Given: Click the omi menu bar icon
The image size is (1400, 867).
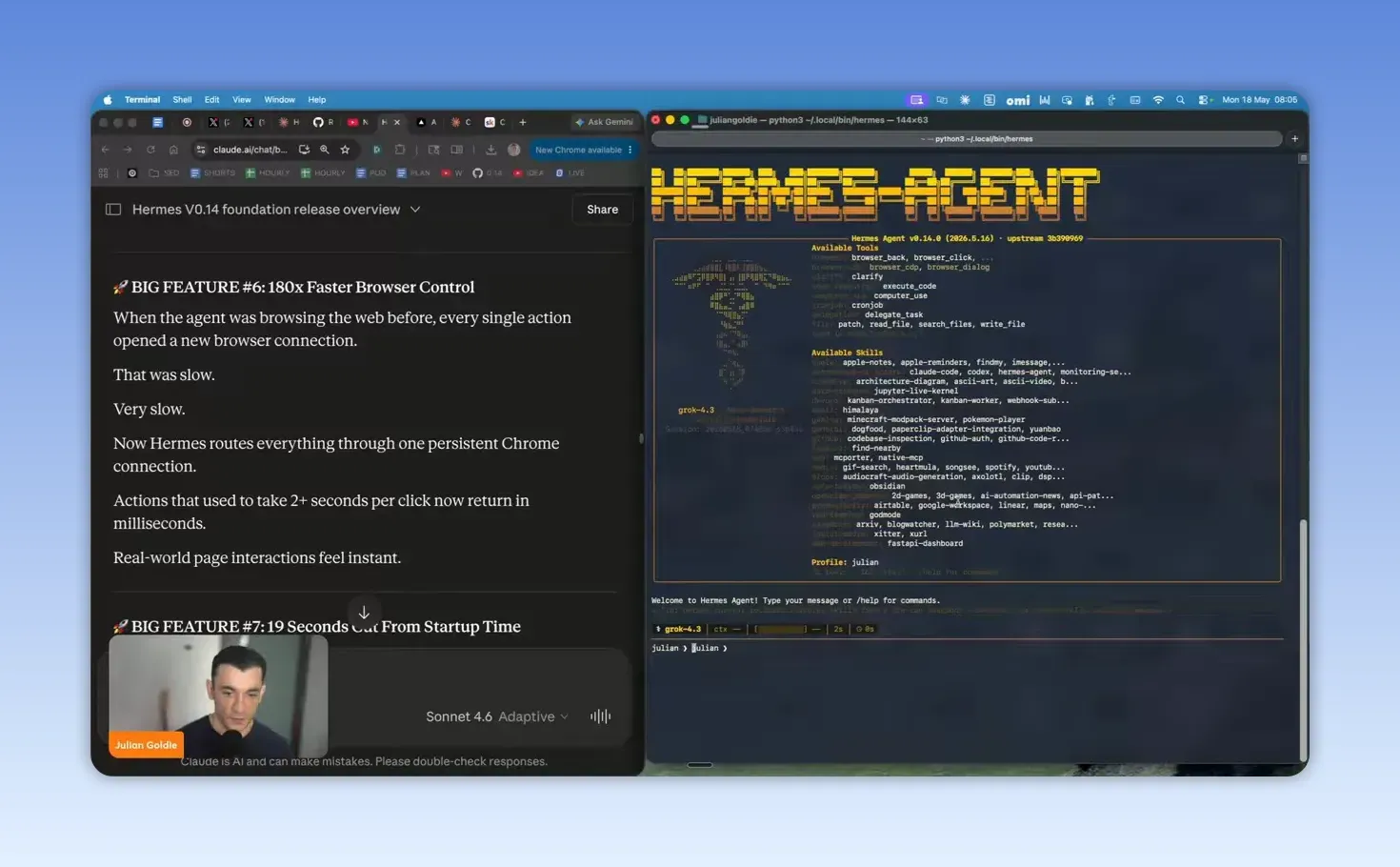Looking at the screenshot, I should [1018, 100].
